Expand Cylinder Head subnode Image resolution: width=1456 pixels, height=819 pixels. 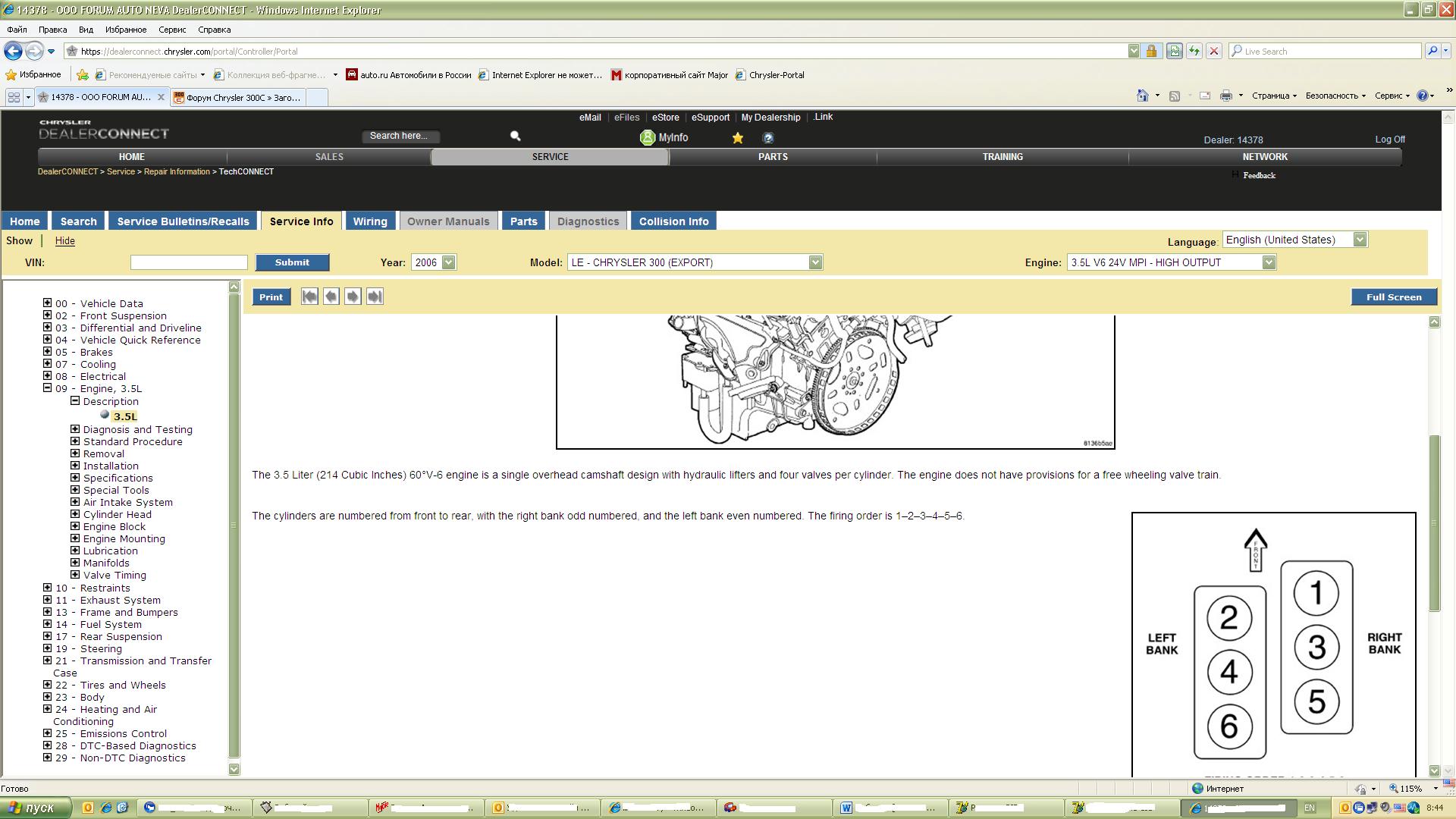(75, 513)
